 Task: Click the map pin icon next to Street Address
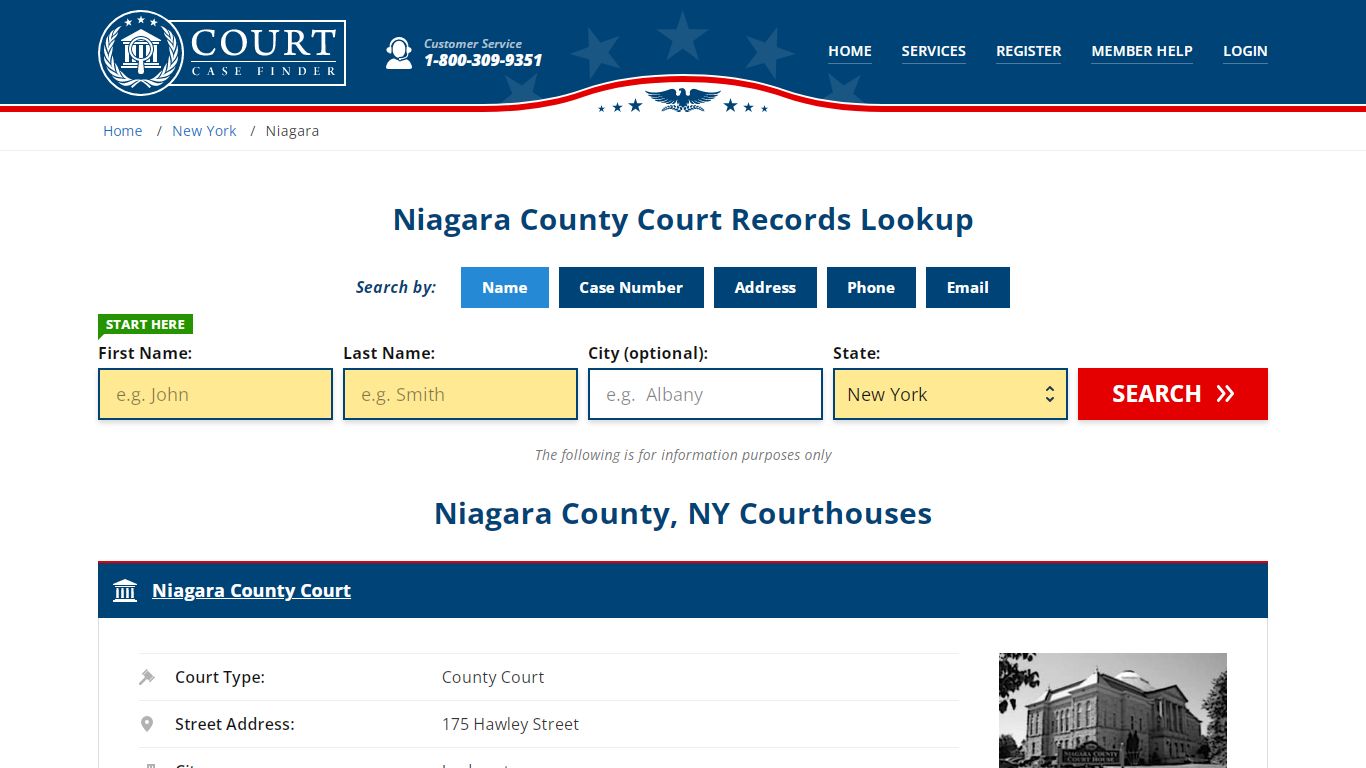(147, 724)
